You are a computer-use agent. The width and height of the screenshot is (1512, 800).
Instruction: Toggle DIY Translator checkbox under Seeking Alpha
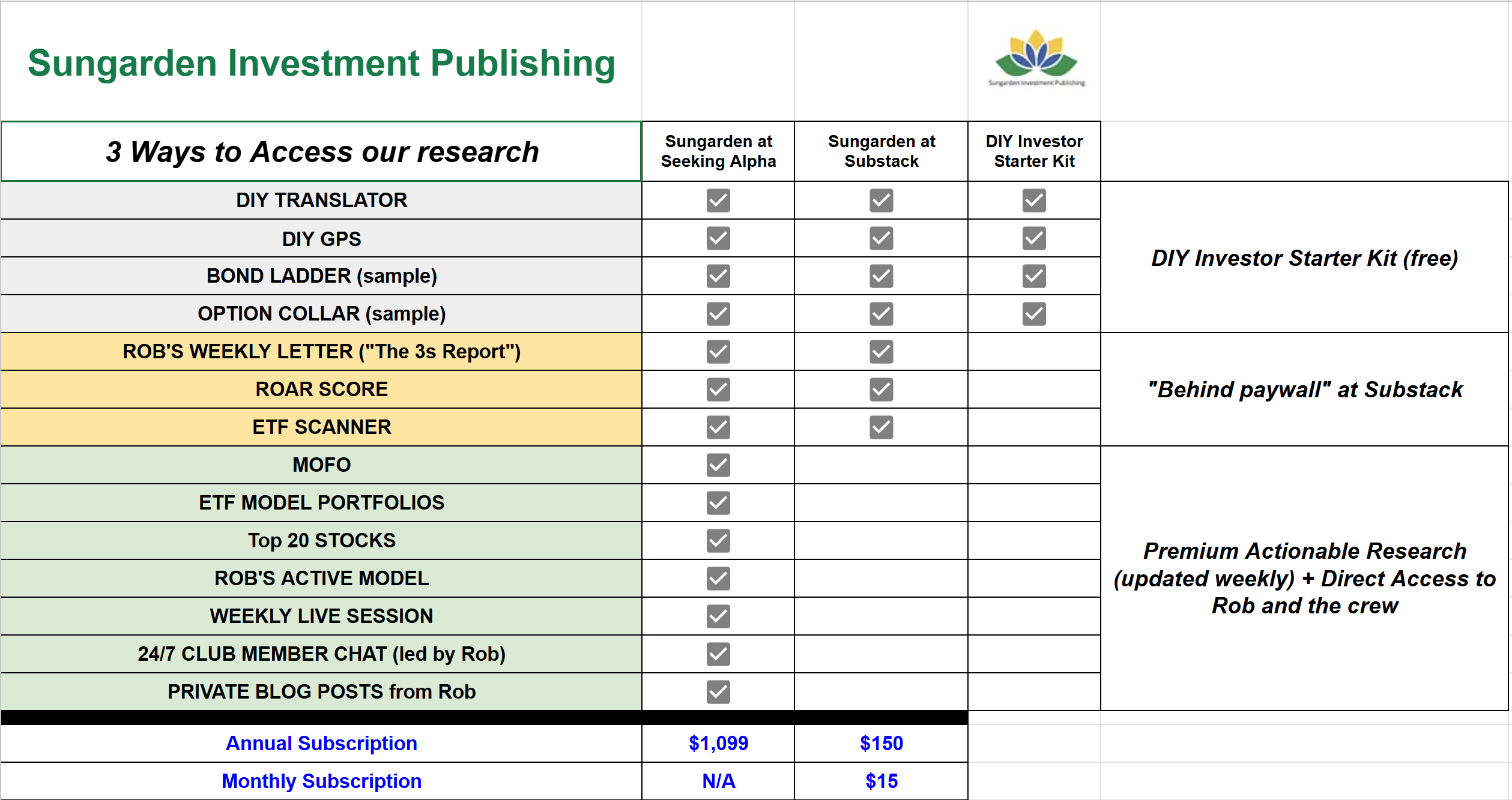[718, 200]
